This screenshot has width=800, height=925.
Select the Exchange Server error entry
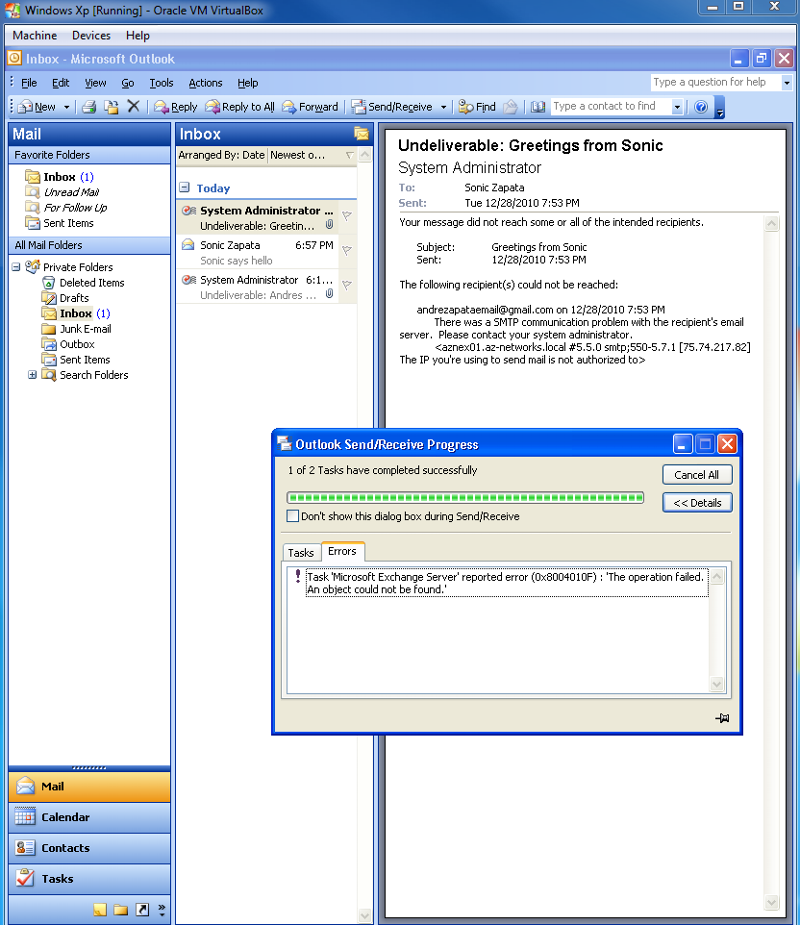pos(507,583)
